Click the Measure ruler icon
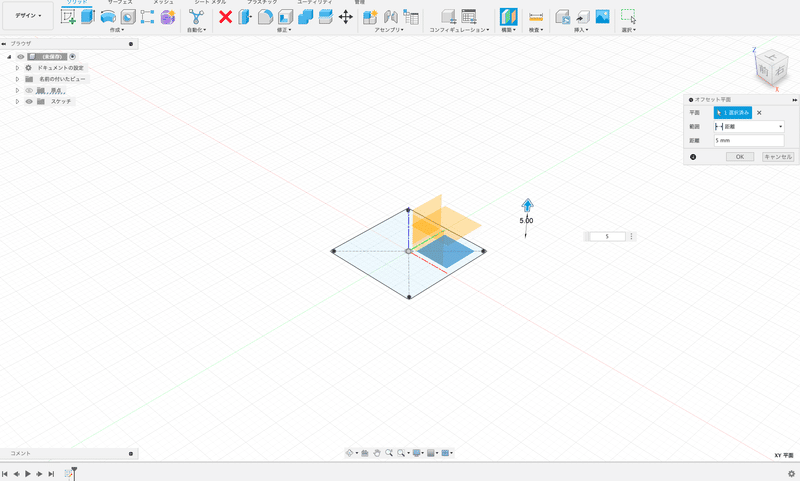 click(x=536, y=17)
